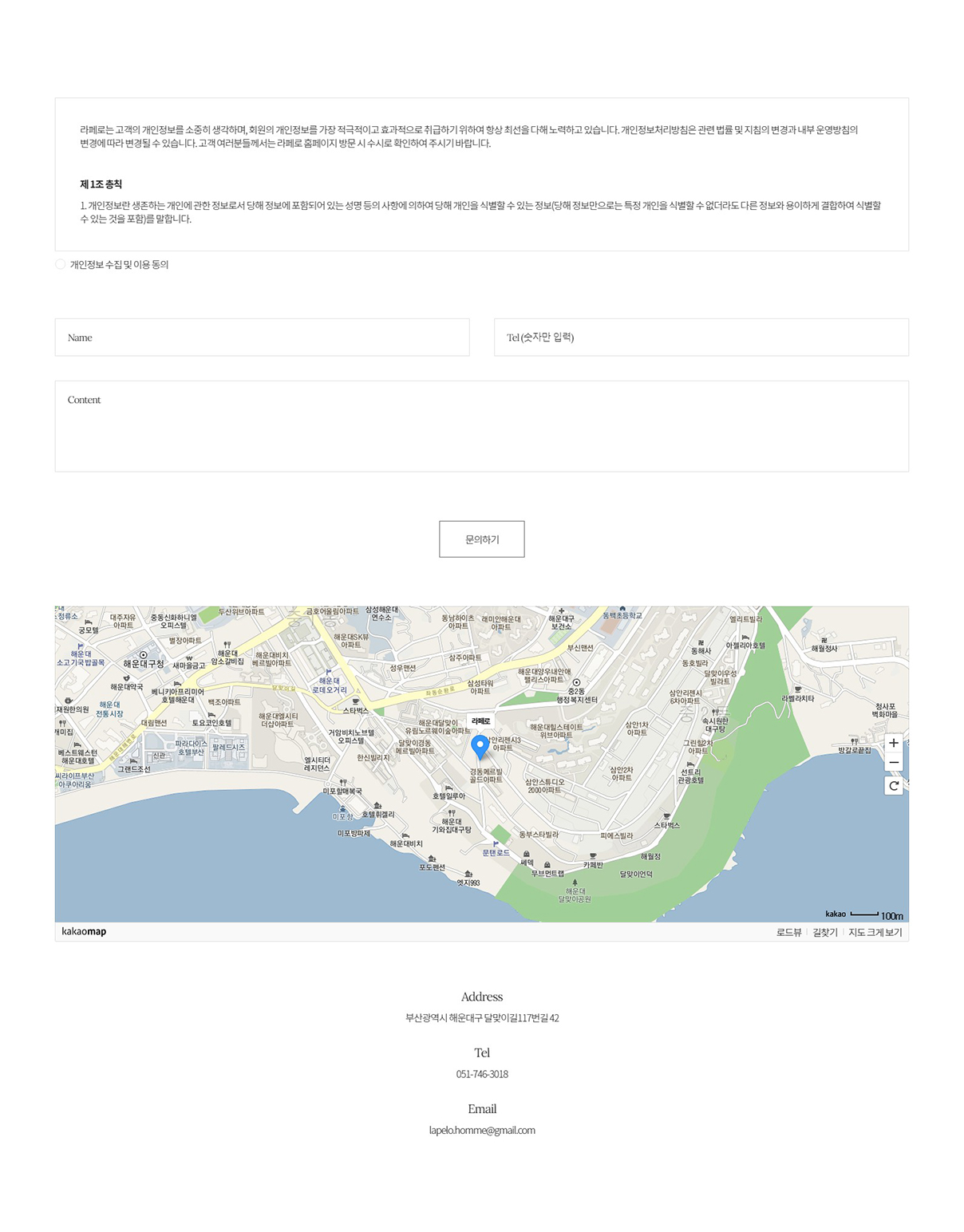This screenshot has width=964, height=1232.
Task: Click the 라페로 label above the pin
Action: [x=480, y=721]
